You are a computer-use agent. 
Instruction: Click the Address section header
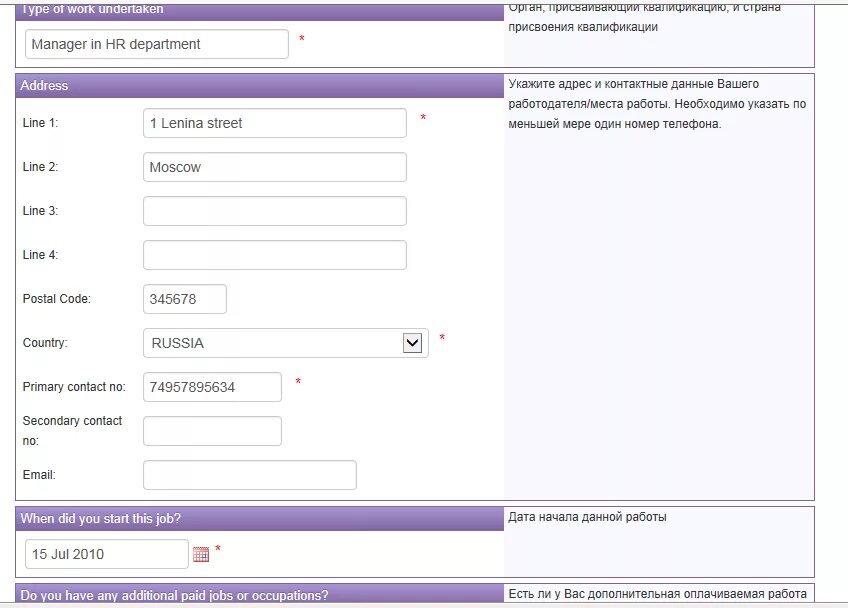(x=260, y=85)
